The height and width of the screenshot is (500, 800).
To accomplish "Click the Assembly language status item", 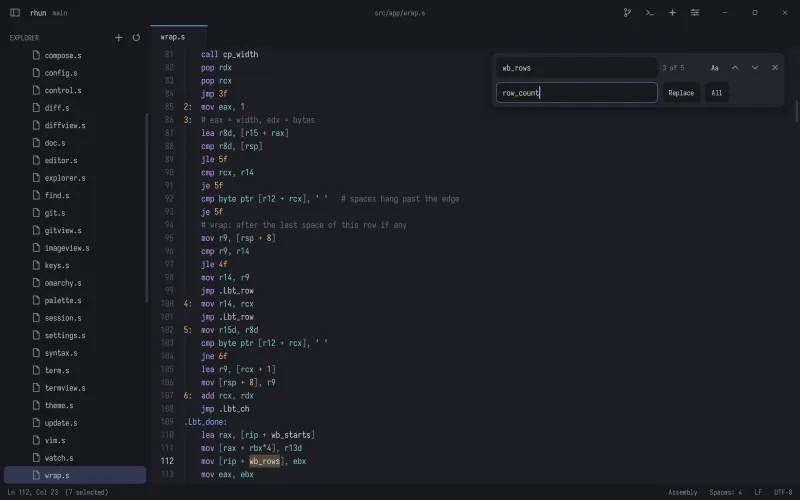I will 682,492.
